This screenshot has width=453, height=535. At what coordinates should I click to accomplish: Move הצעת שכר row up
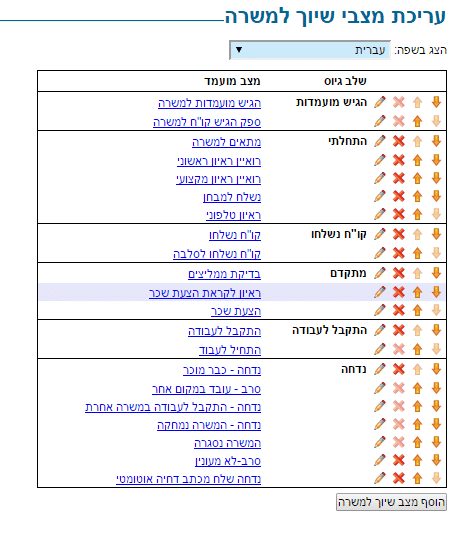417,310
